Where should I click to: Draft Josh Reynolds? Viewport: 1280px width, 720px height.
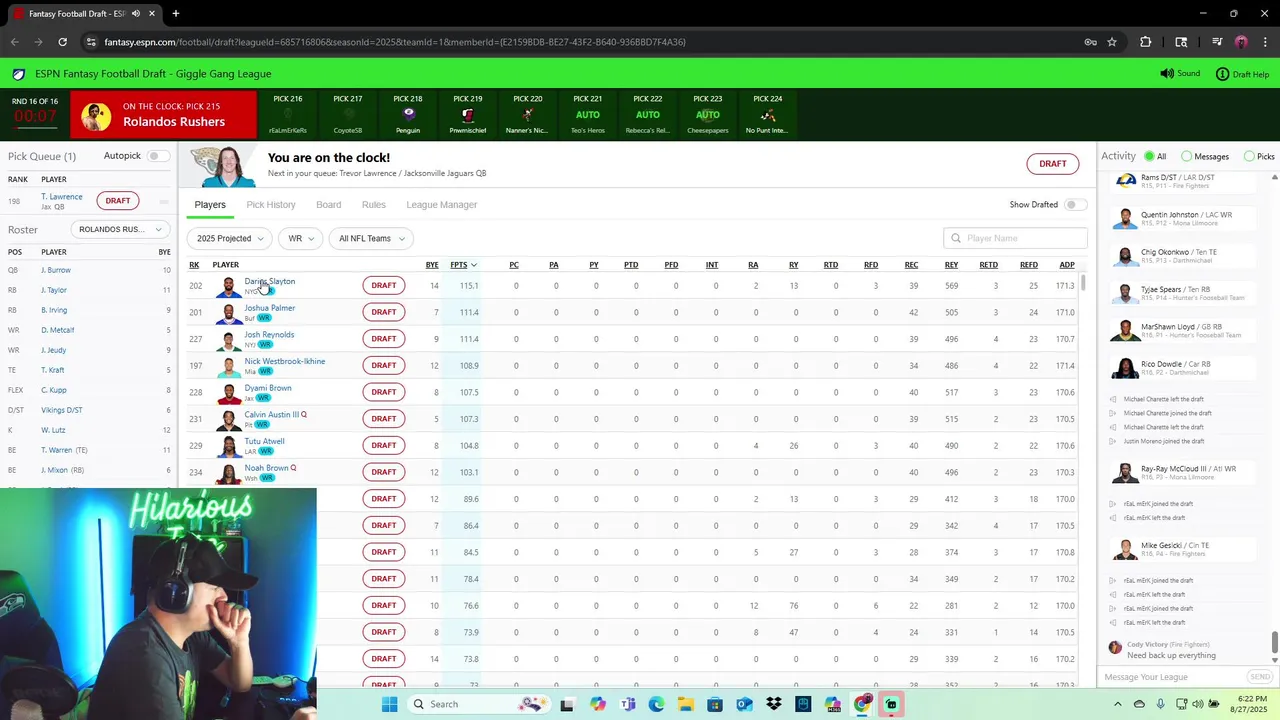pyautogui.click(x=384, y=339)
